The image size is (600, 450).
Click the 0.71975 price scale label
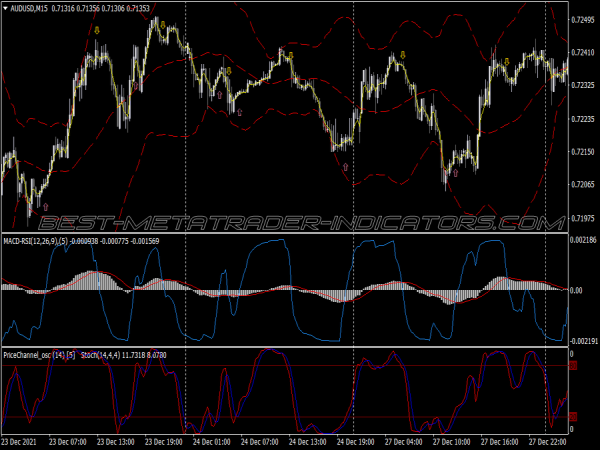click(x=583, y=218)
